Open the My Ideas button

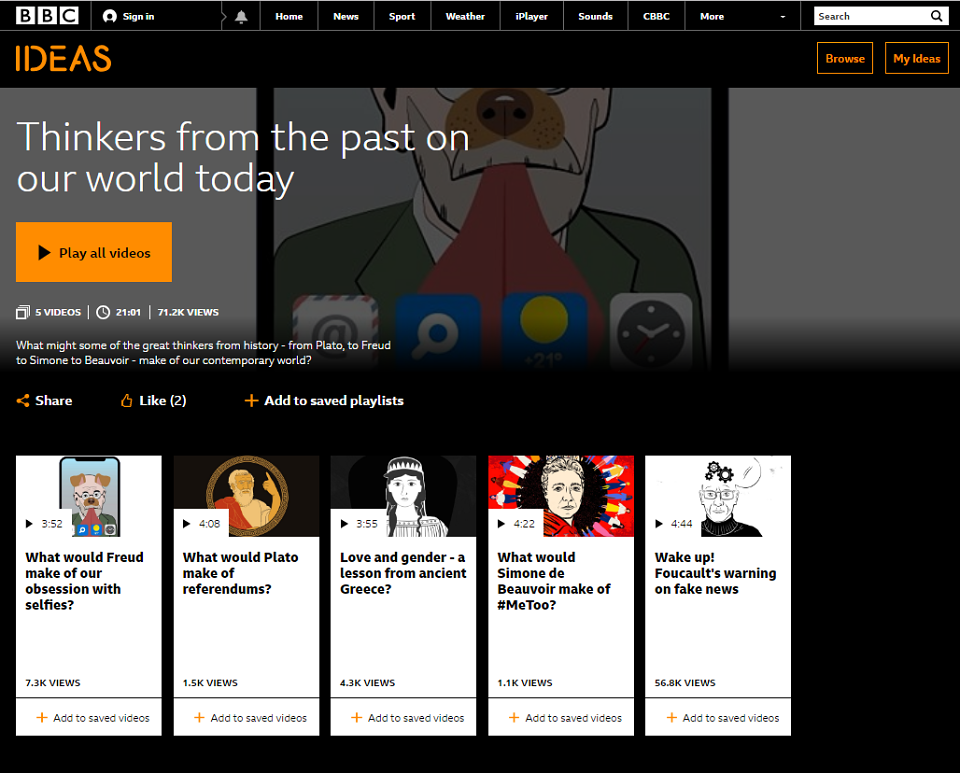pyautogui.click(x=916, y=59)
